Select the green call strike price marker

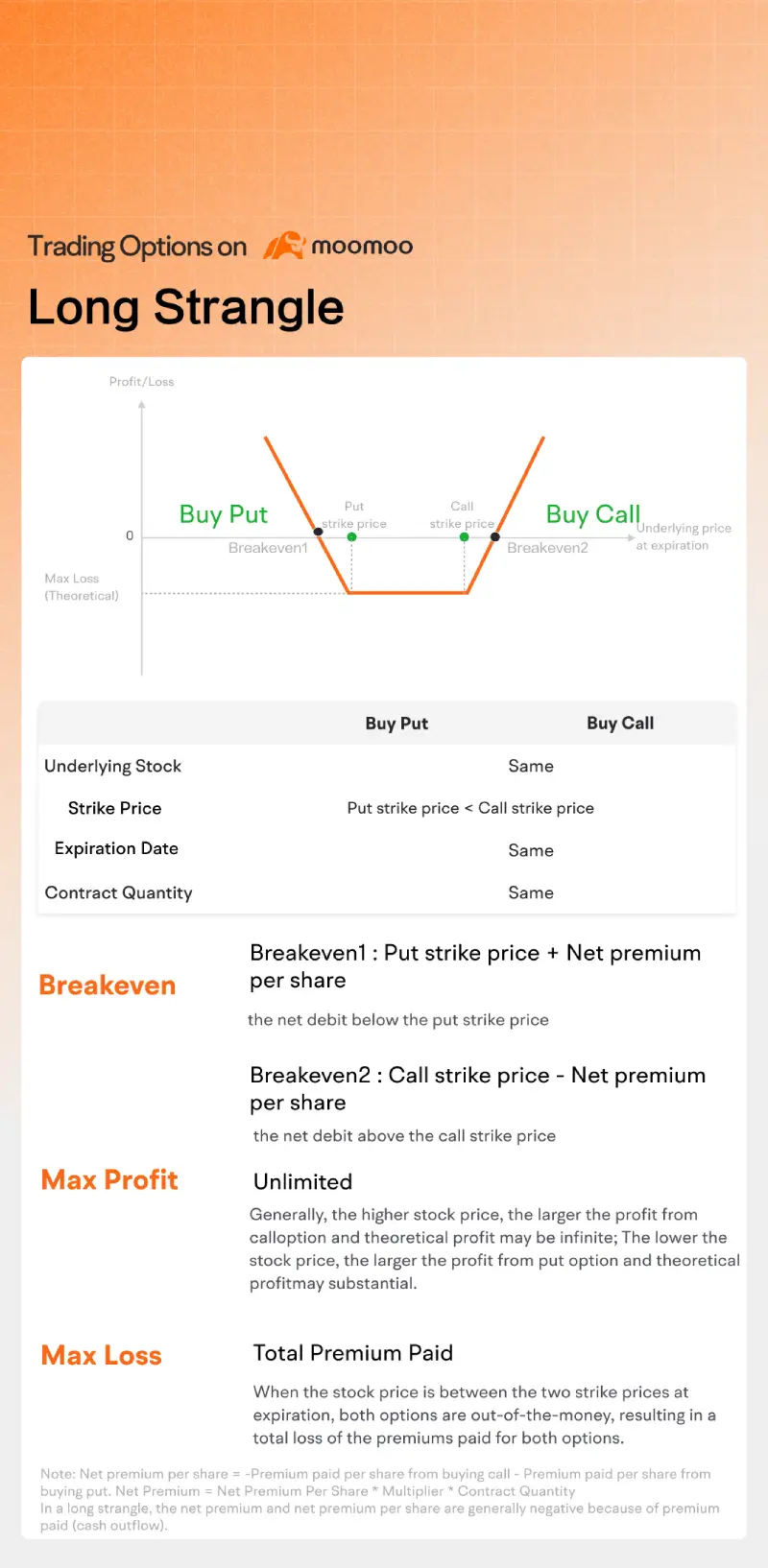(x=465, y=537)
